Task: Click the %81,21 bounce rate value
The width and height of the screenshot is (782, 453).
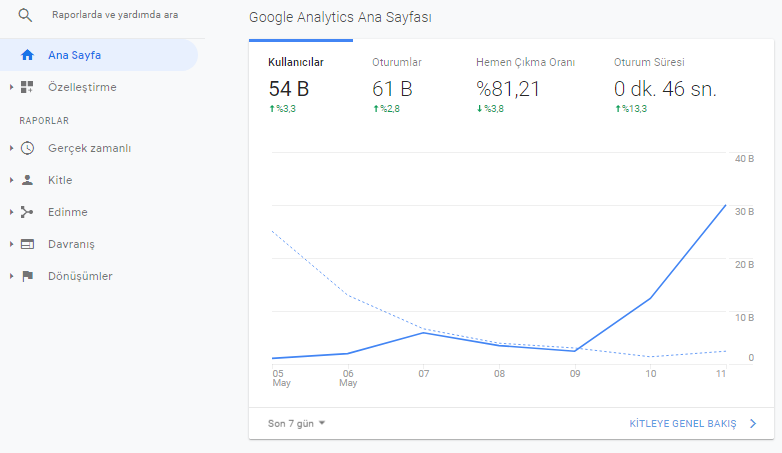Action: point(508,89)
